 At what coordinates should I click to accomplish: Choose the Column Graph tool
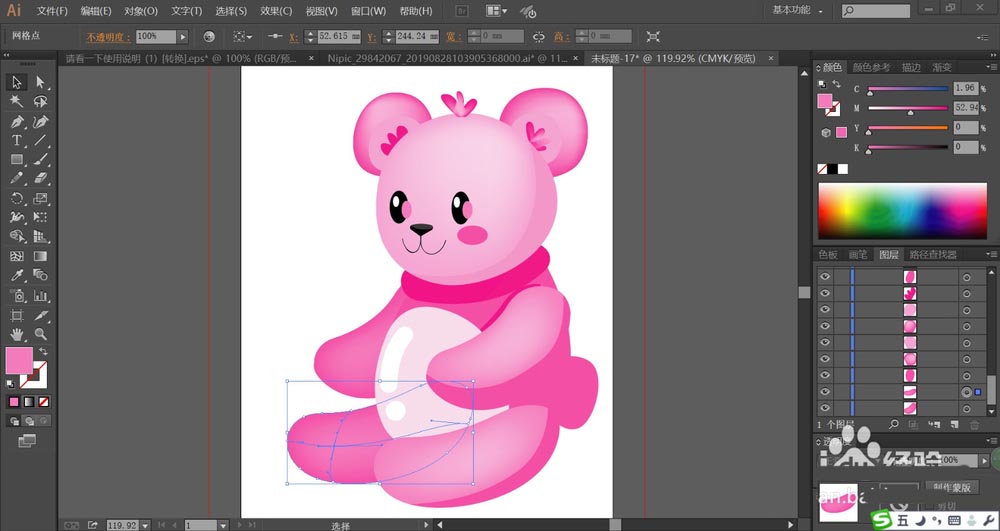[x=41, y=296]
